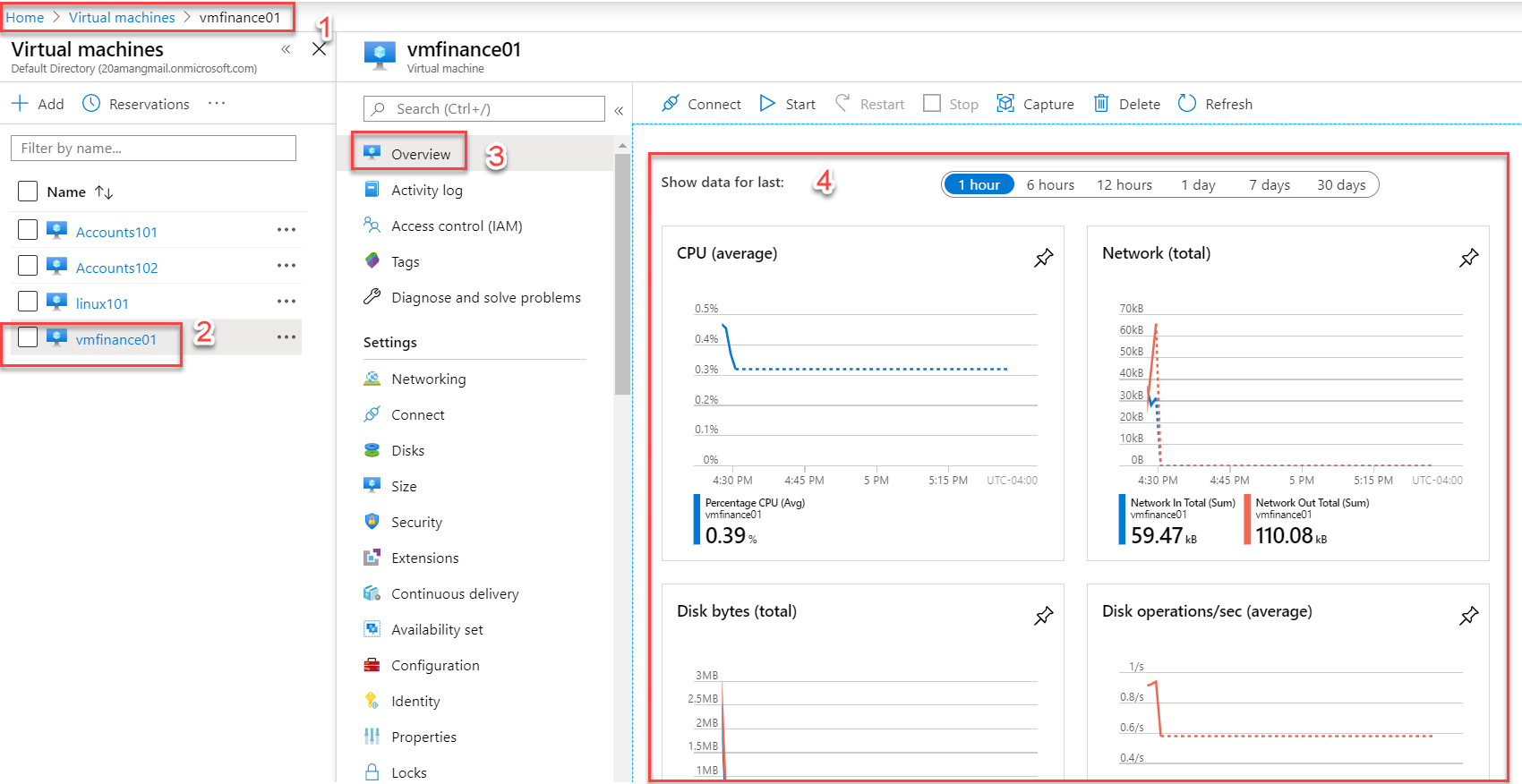Open Diagnose and solve problems
The height and width of the screenshot is (784, 1522).
pyautogui.click(x=485, y=297)
